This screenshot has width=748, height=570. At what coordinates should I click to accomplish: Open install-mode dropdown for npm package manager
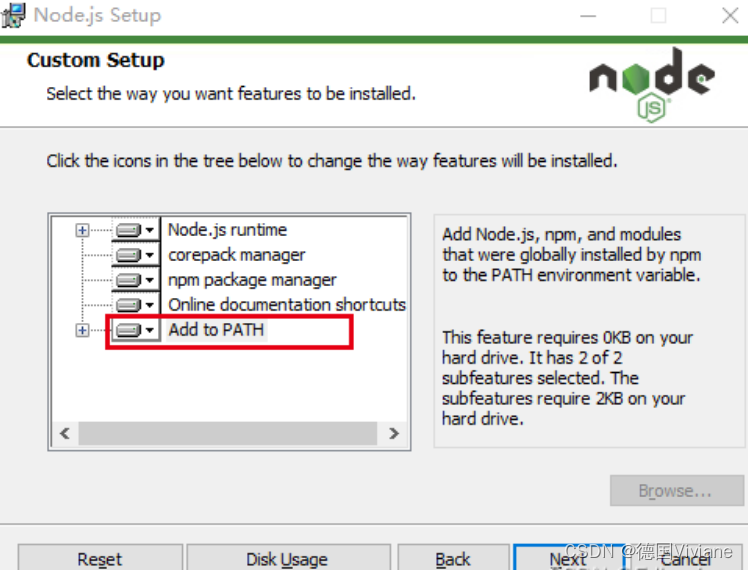[x=135, y=280]
